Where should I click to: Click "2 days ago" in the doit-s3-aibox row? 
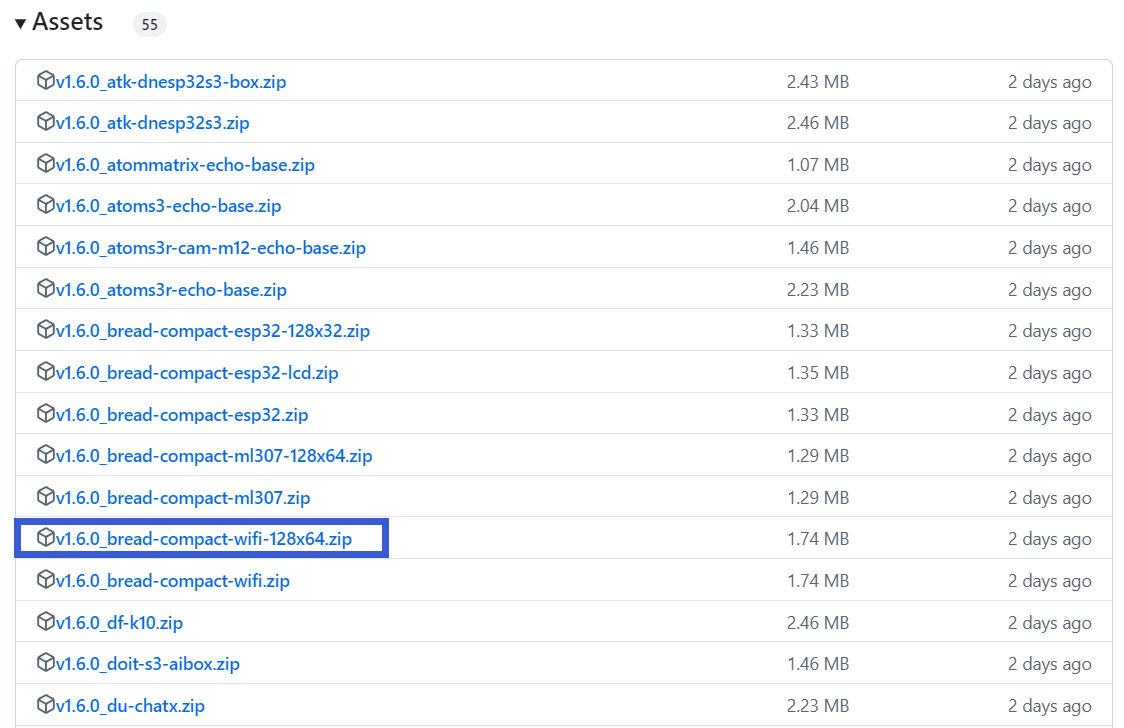pyautogui.click(x=1049, y=664)
